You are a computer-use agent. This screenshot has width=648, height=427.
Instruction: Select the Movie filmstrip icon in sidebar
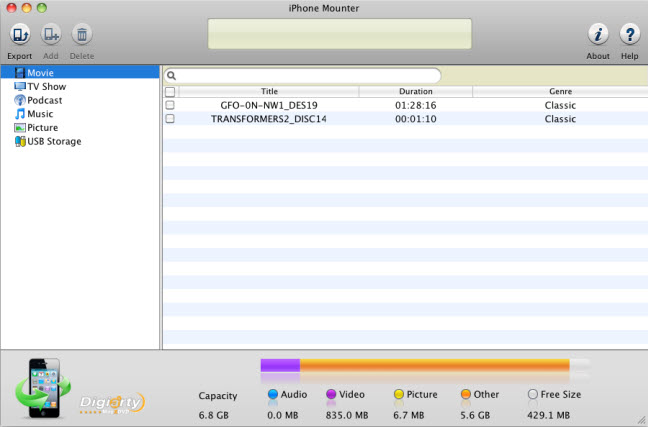[20, 73]
